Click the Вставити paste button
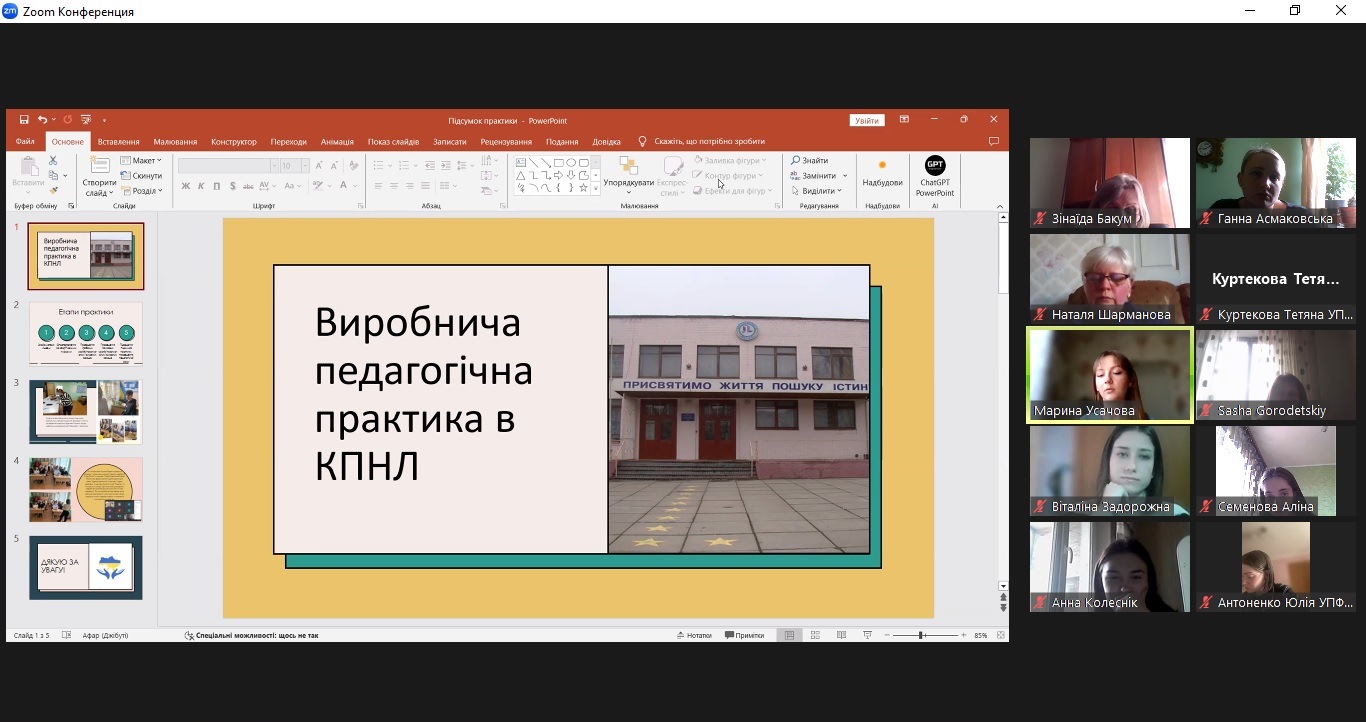The width and height of the screenshot is (1366, 722). point(28,176)
